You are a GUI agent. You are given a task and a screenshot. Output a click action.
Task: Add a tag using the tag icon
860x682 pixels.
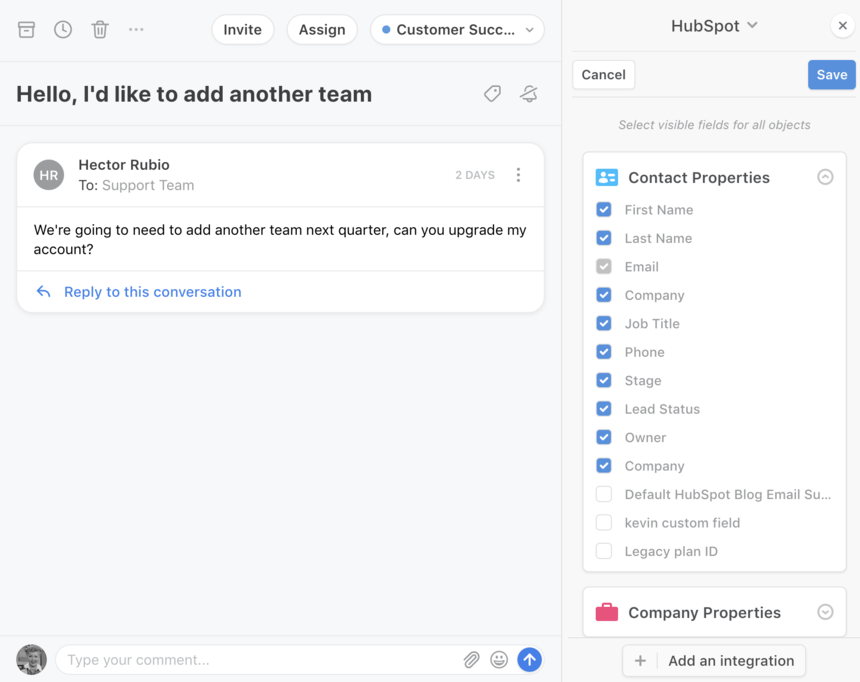coord(492,94)
